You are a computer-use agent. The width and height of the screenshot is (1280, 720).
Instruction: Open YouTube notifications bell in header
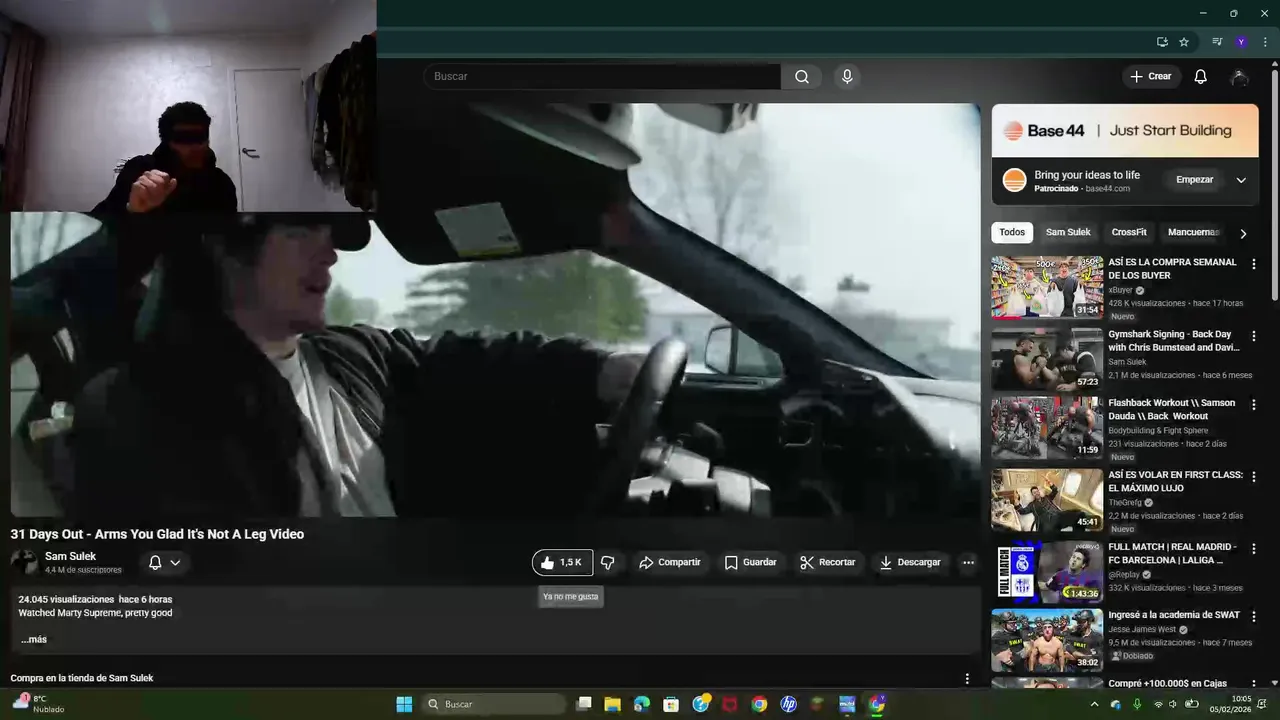tap(1201, 77)
